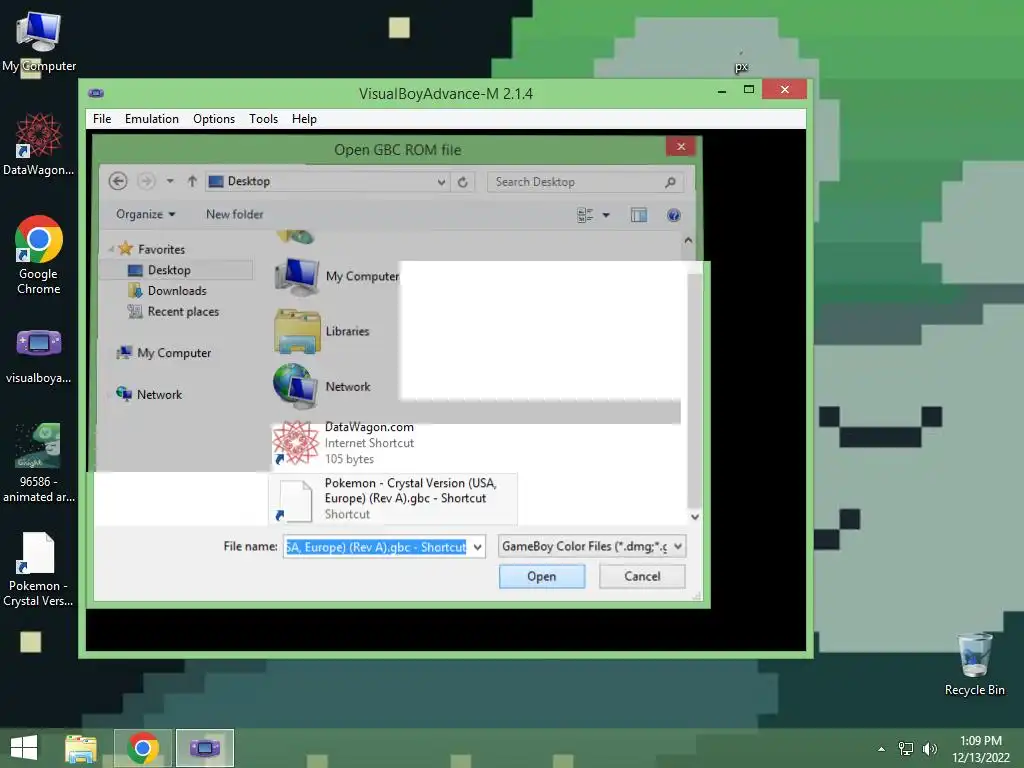This screenshot has width=1024, height=768.
Task: Select the DataWagon.com Internet Shortcut file
Action: click(x=344, y=443)
